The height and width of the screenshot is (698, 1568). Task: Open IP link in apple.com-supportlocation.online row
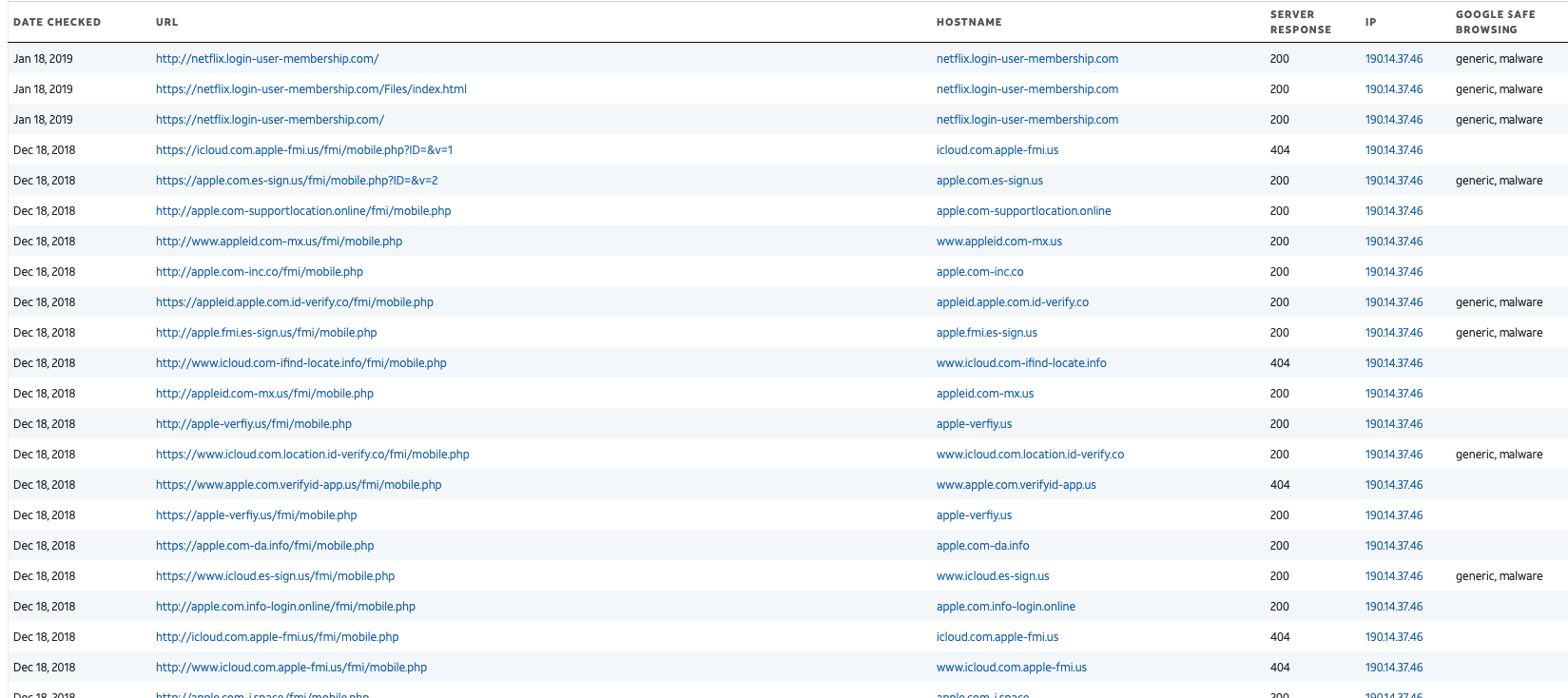[1394, 211]
